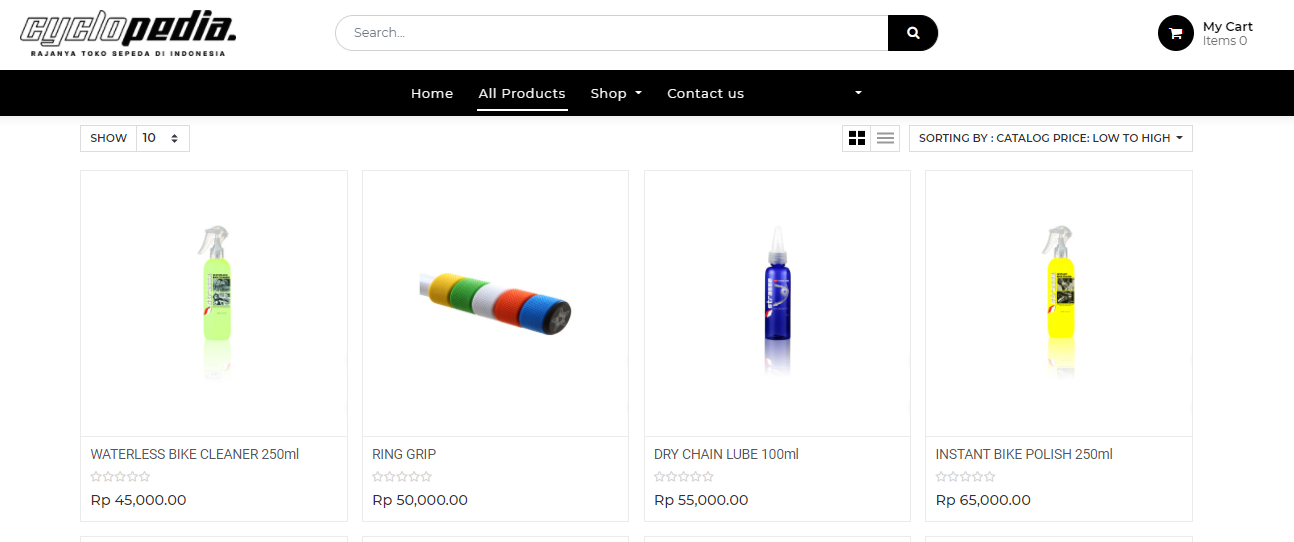Rate Waterless Bike Cleaner with stars
The height and width of the screenshot is (542, 1294).
point(120,477)
